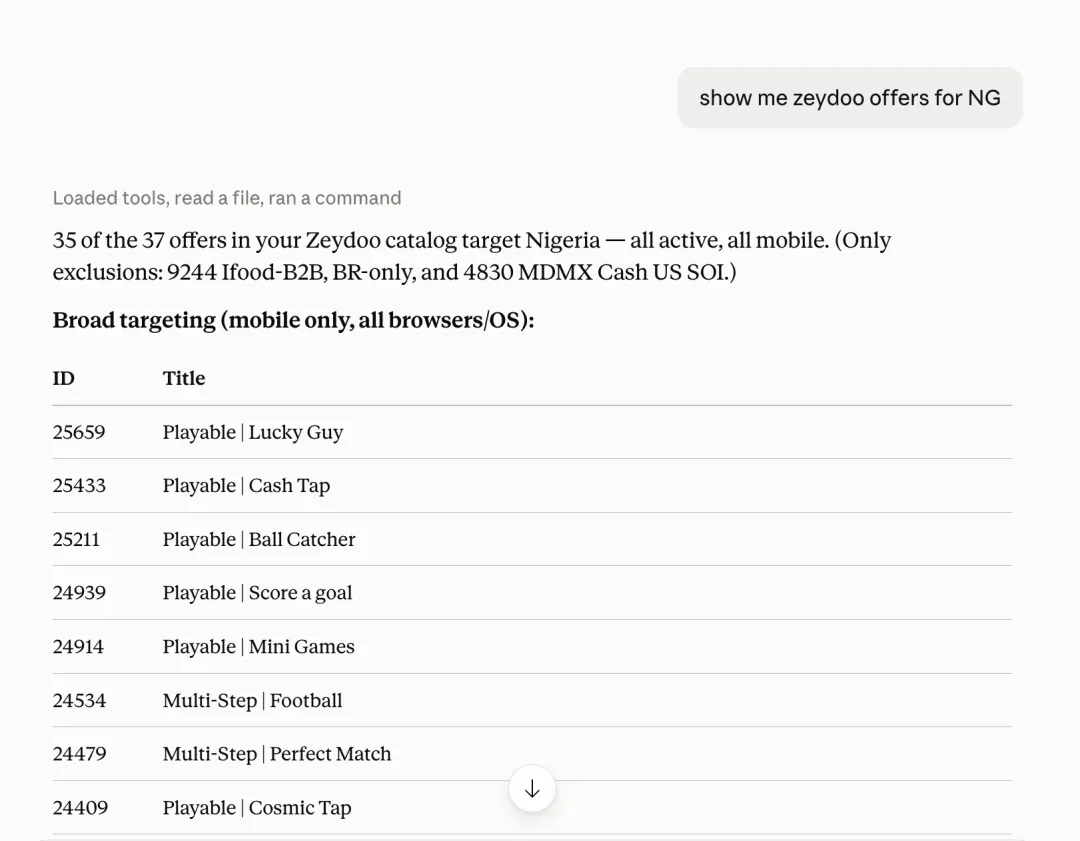Click offer ID 24914
Image resolution: width=1080 pixels, height=841 pixels.
click(79, 647)
